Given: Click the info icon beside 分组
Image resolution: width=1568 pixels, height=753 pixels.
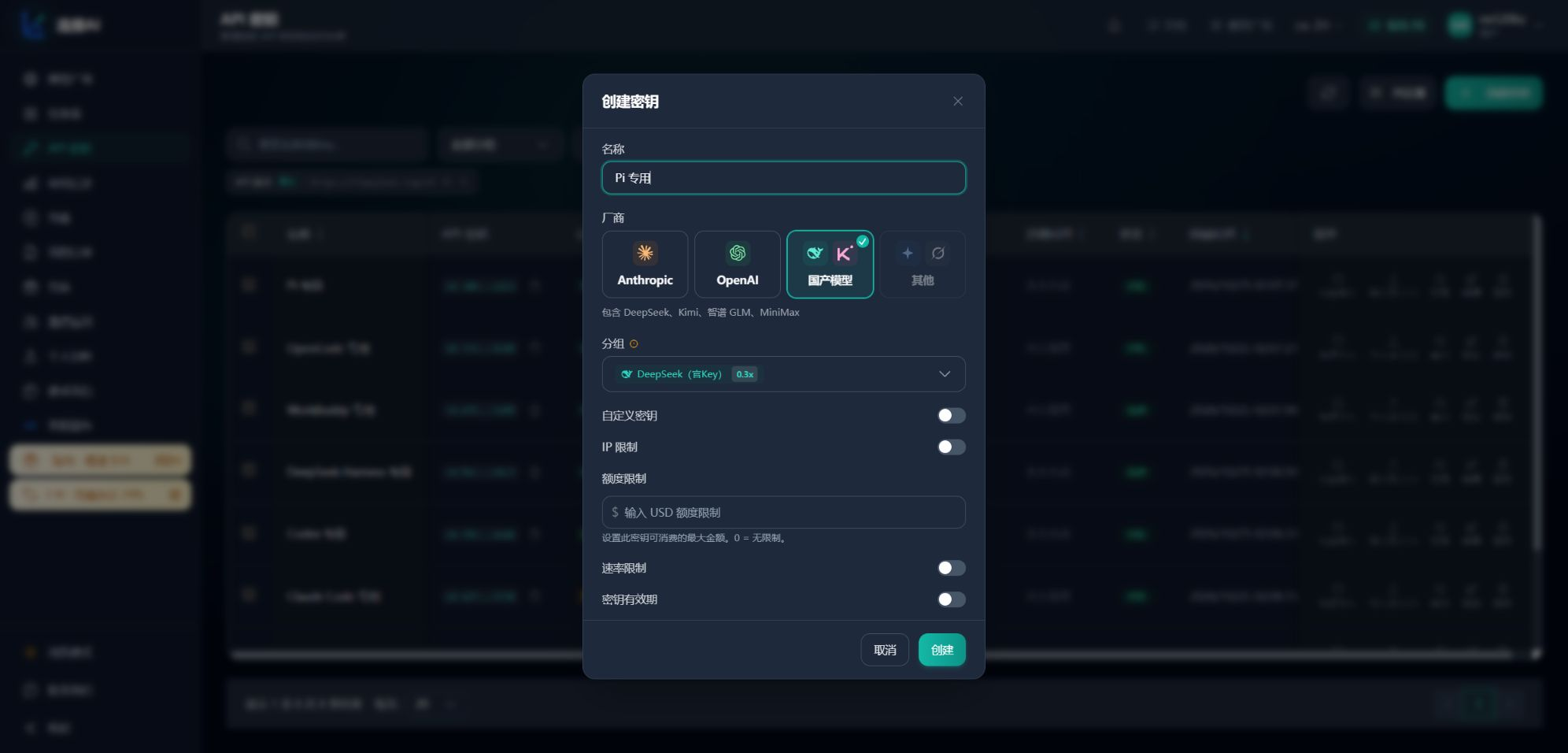Looking at the screenshot, I should [634, 344].
